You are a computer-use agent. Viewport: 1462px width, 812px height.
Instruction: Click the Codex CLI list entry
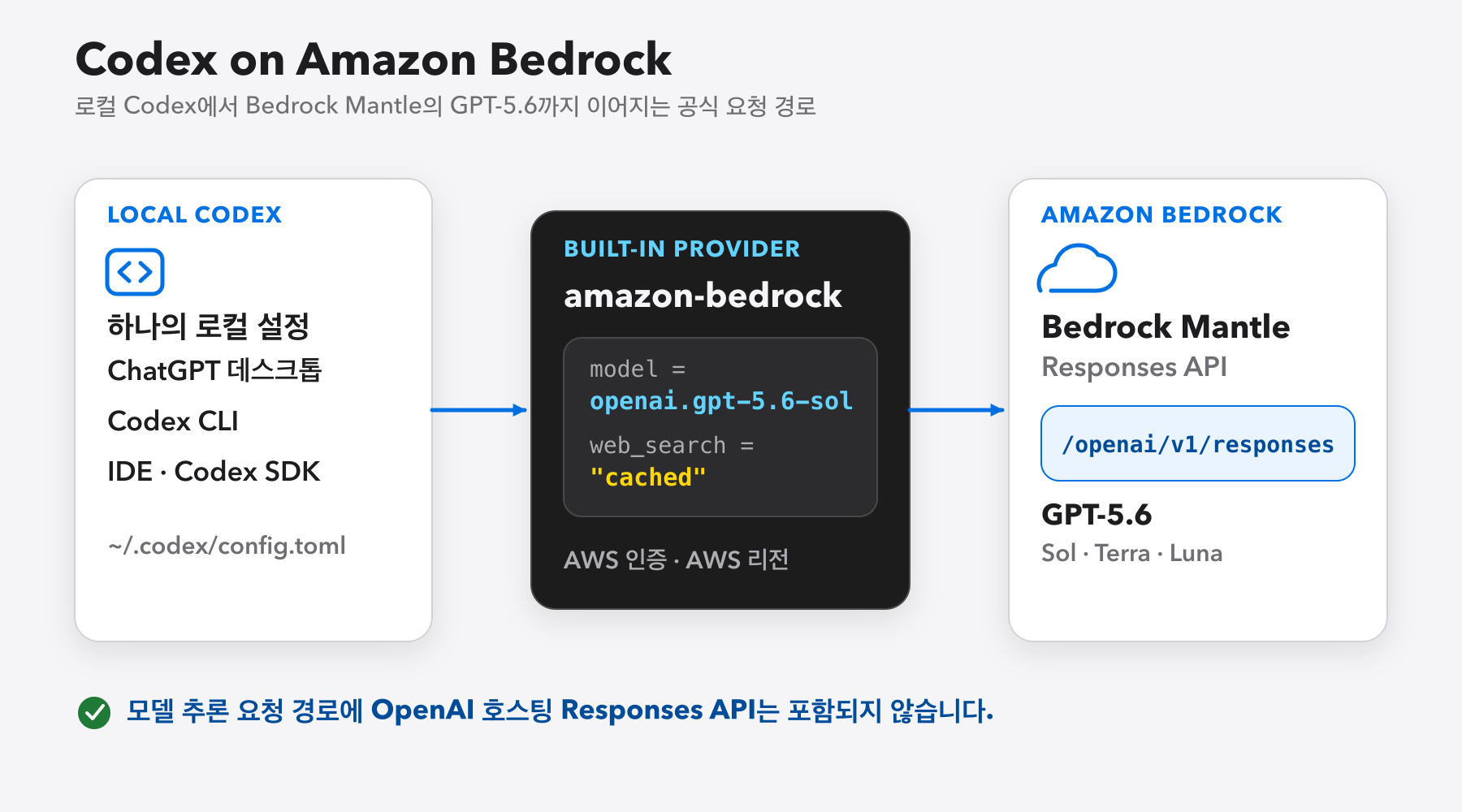coord(173,421)
